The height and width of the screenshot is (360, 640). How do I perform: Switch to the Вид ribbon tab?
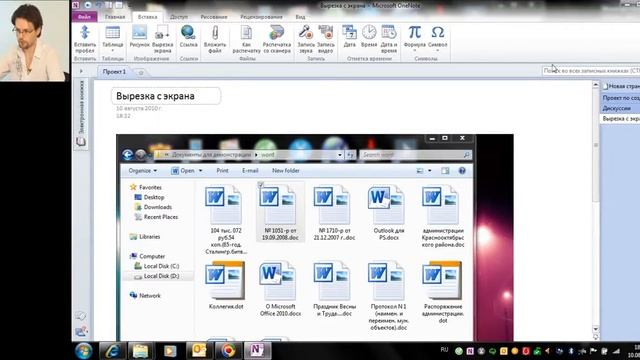click(300, 17)
